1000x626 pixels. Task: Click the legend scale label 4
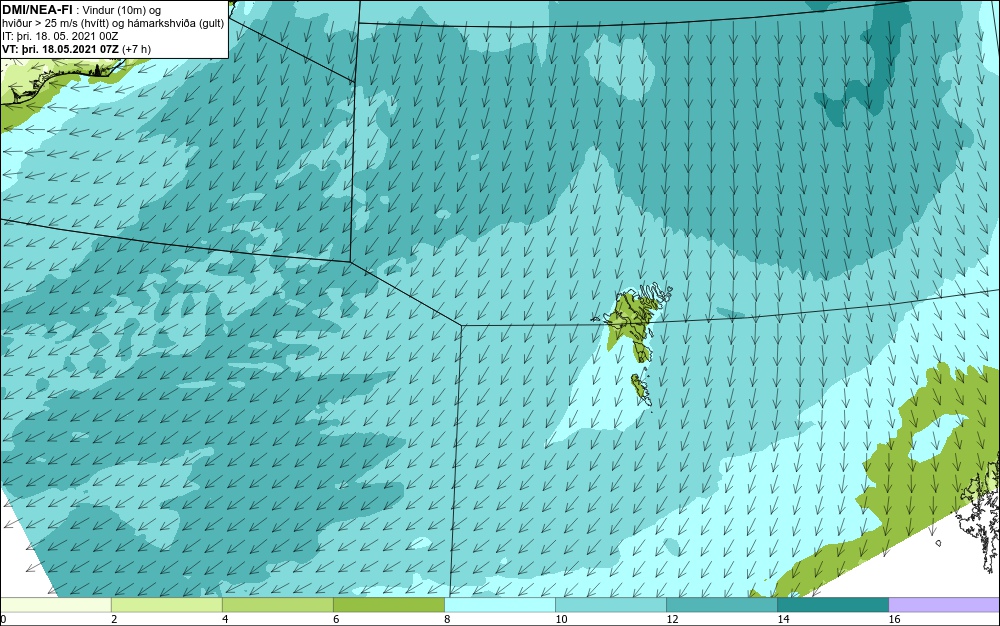[x=225, y=619]
